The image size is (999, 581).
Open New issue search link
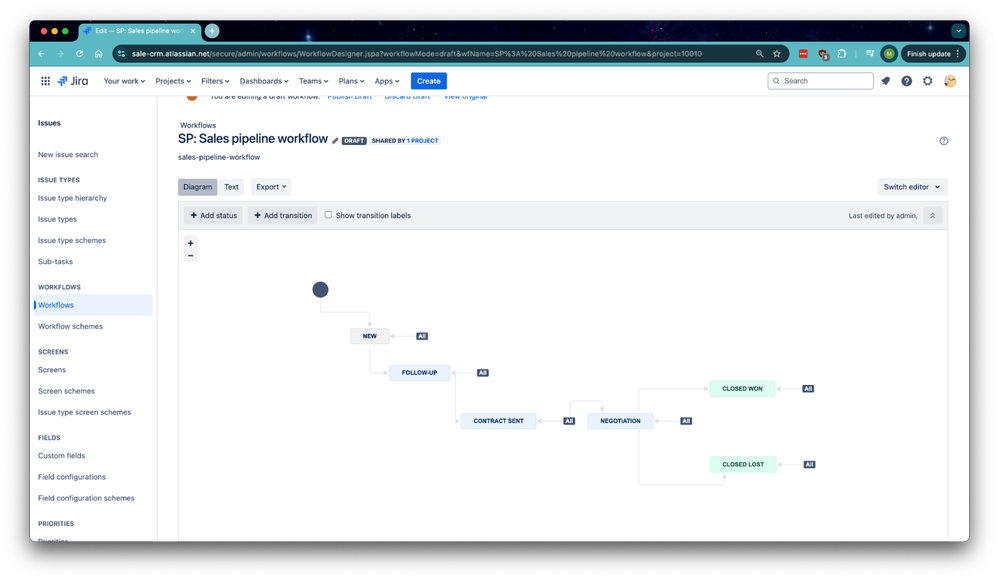pos(68,154)
